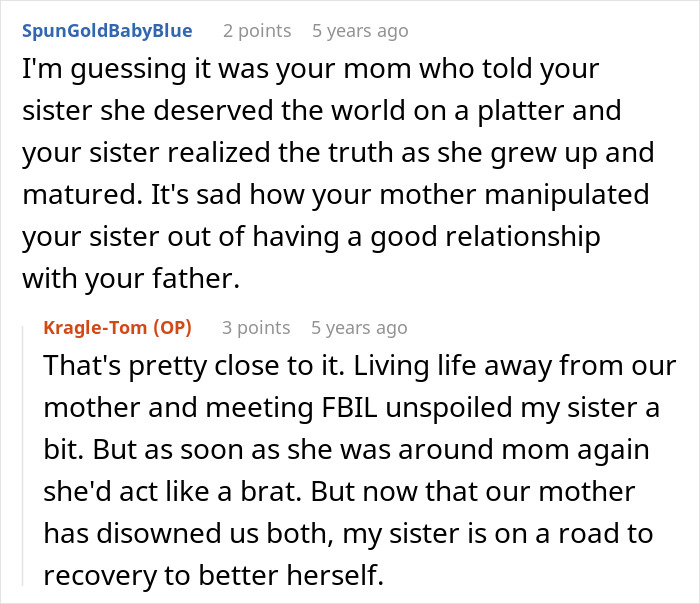Open timestamp link on Kragle-Tom's reply
The width and height of the screenshot is (700, 604).
(x=359, y=328)
